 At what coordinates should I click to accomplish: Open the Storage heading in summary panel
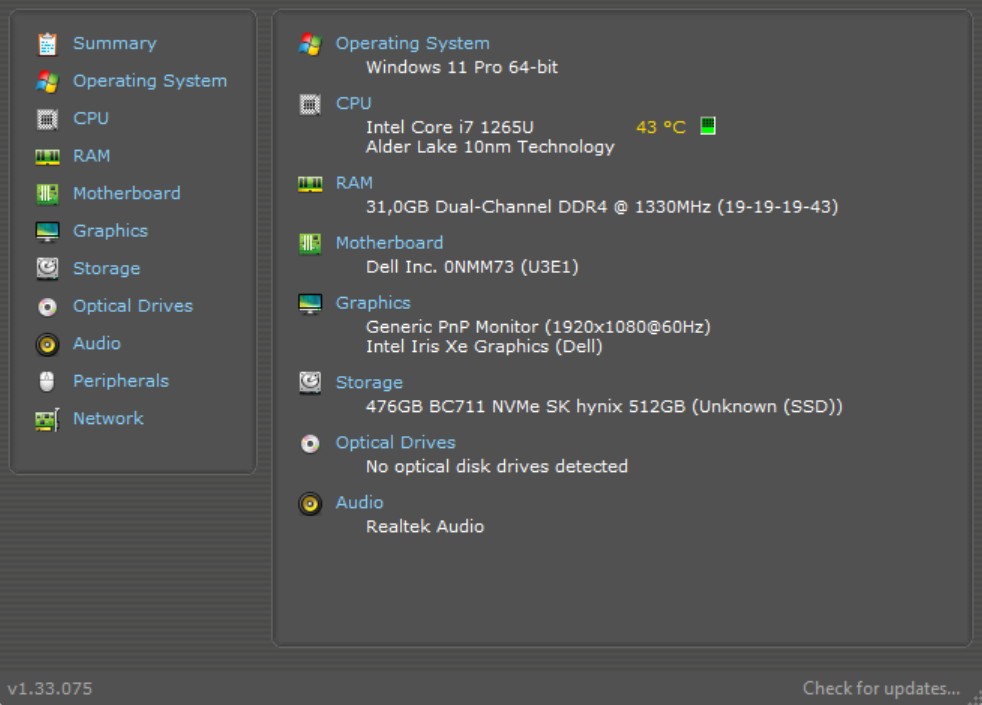[x=369, y=383]
